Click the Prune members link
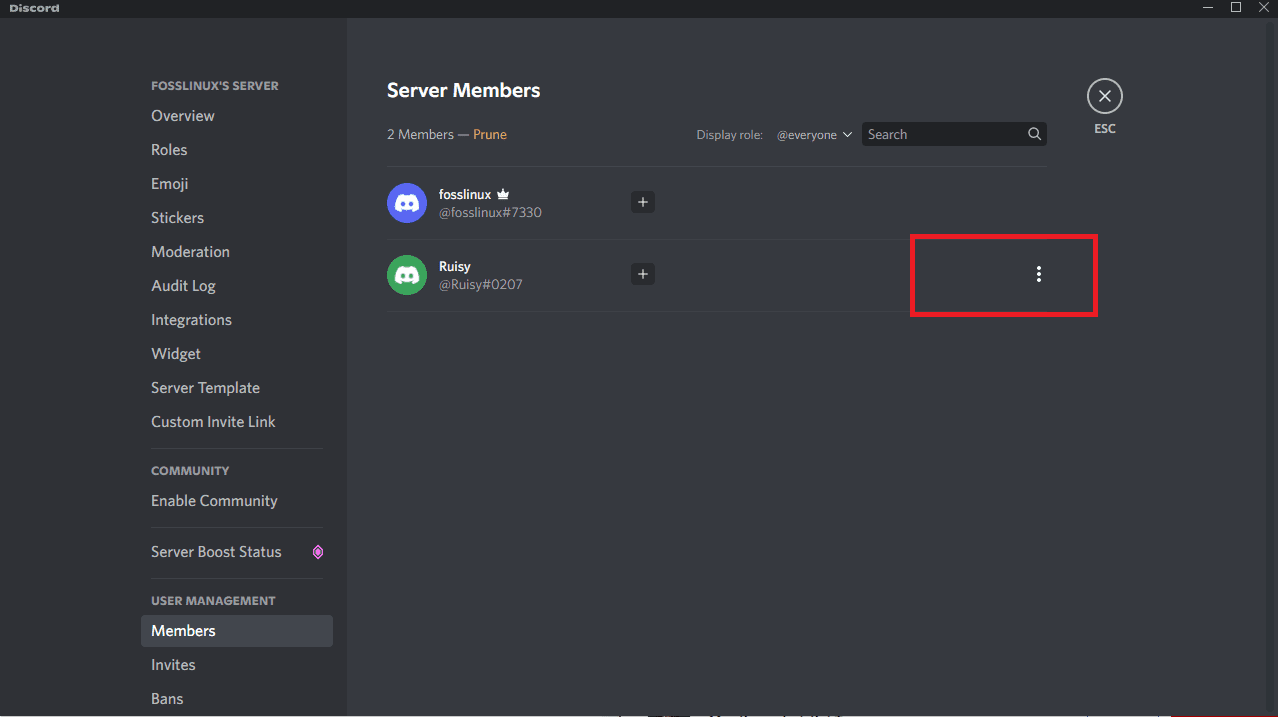 pos(490,134)
